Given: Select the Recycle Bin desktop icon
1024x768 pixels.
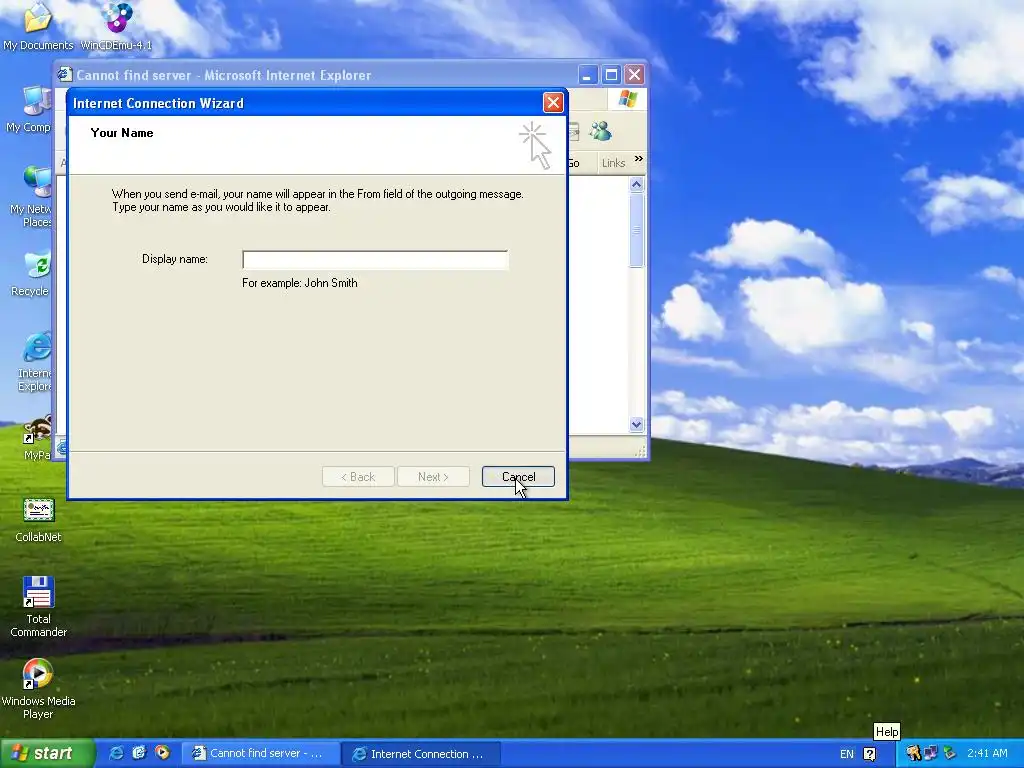Looking at the screenshot, I should click(33, 274).
